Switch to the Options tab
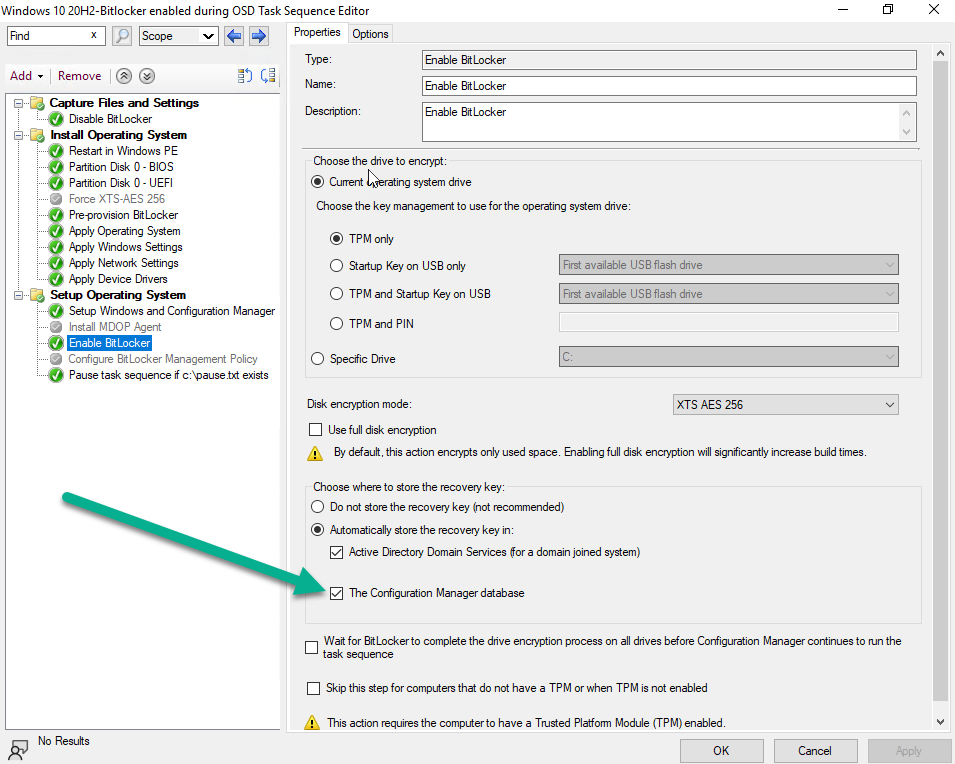The height and width of the screenshot is (764, 955). click(370, 34)
